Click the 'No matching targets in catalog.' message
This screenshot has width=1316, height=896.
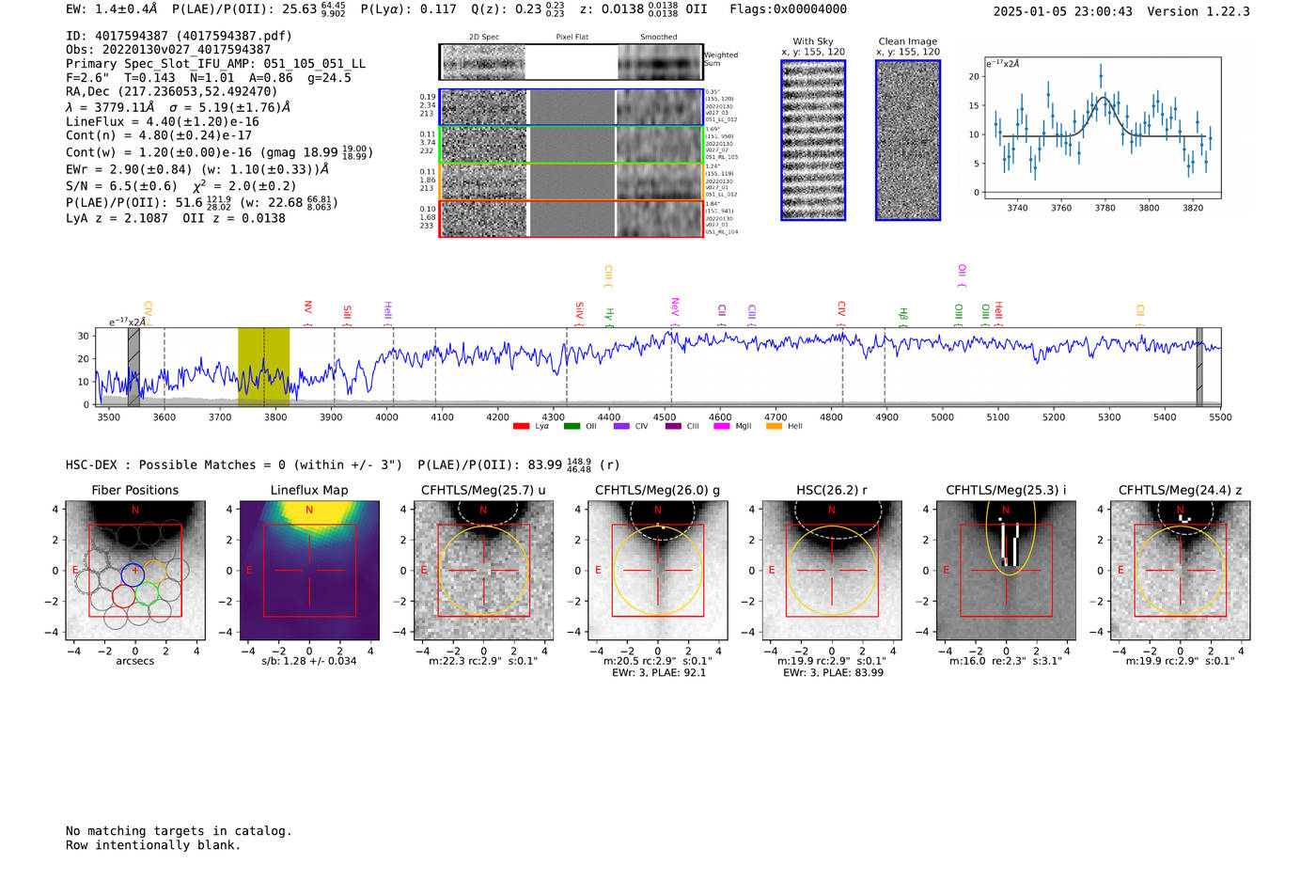click(179, 831)
